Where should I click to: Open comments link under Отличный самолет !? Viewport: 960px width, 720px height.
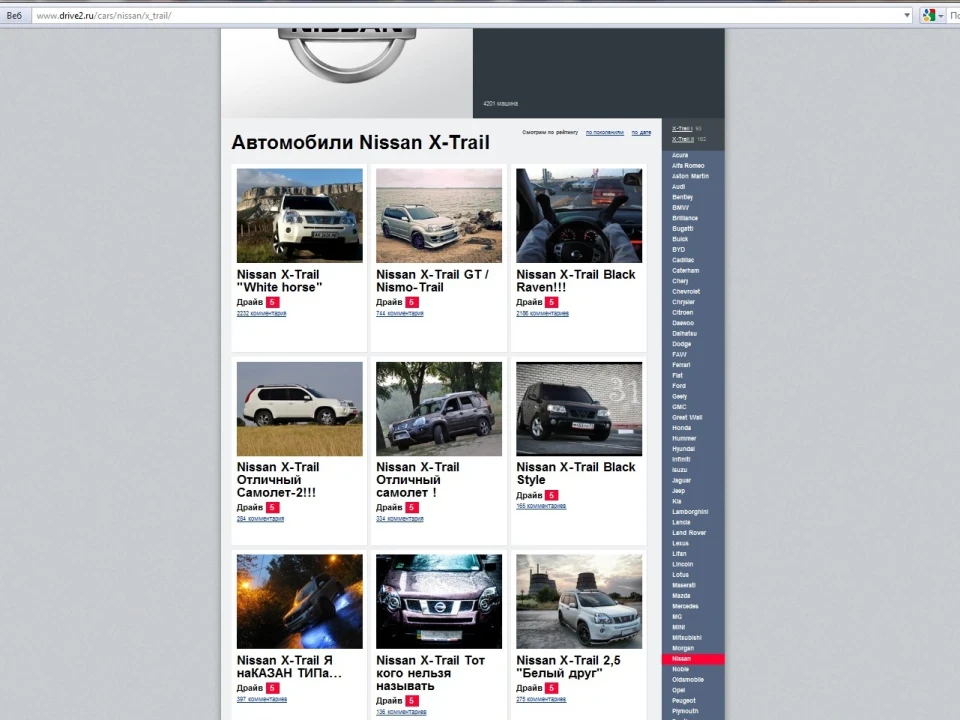pos(400,519)
